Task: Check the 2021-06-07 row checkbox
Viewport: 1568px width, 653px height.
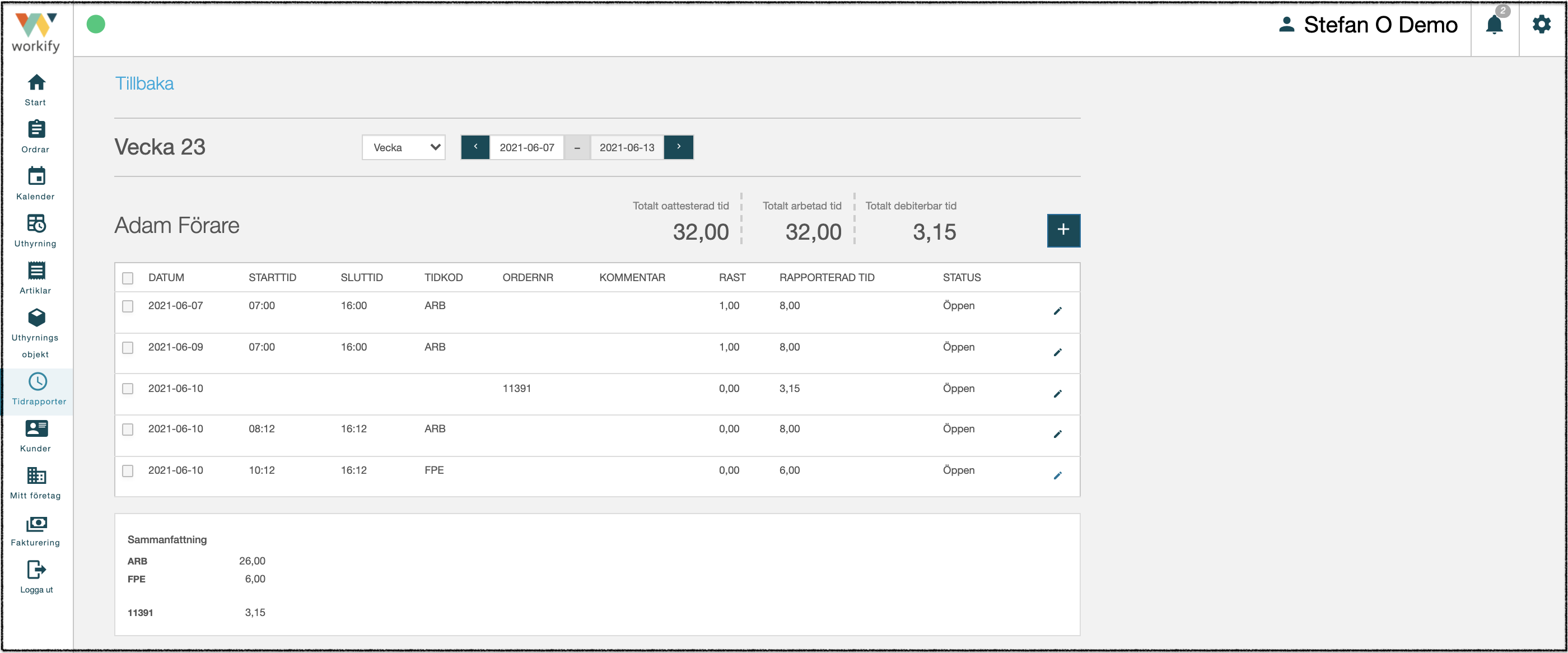Action: click(128, 306)
